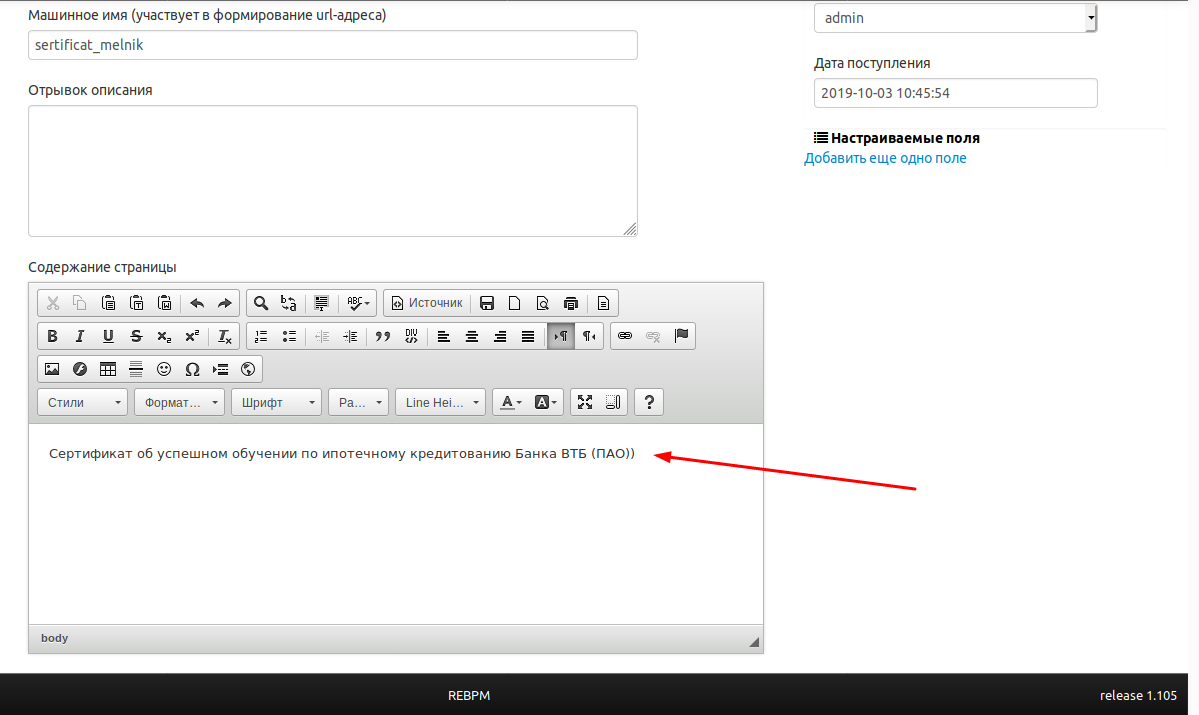Click Paste from Word icon
1199x715 pixels.
pos(164,303)
